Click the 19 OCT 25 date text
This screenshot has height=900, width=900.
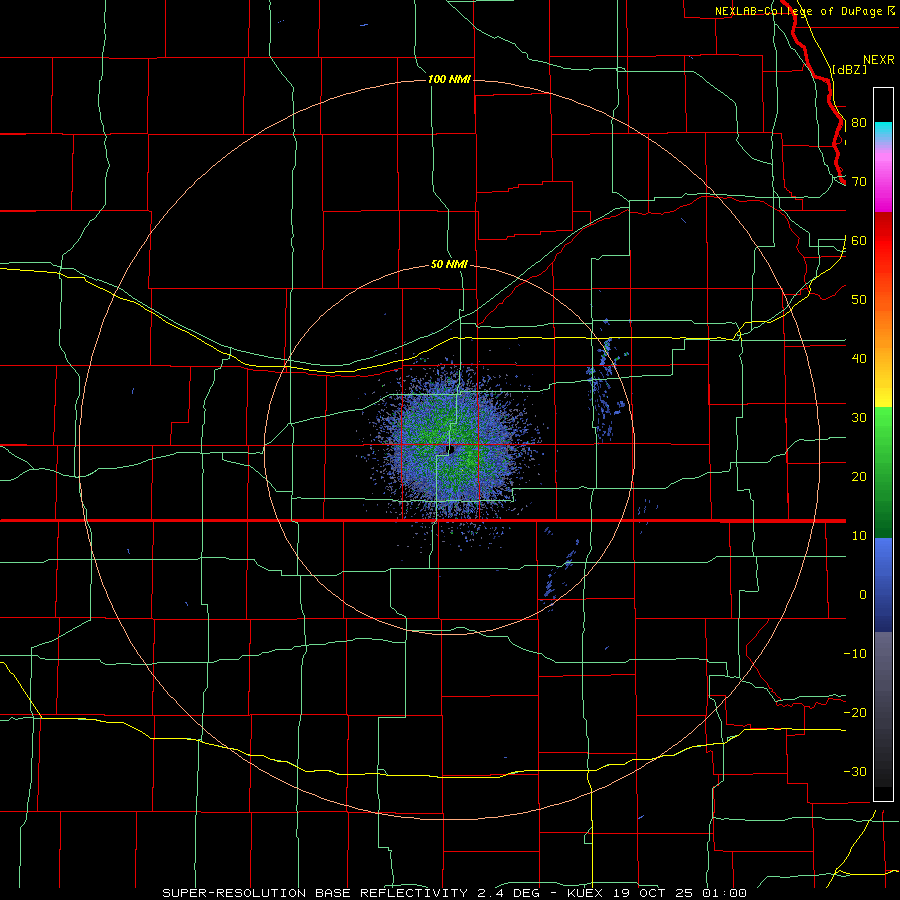(654, 893)
